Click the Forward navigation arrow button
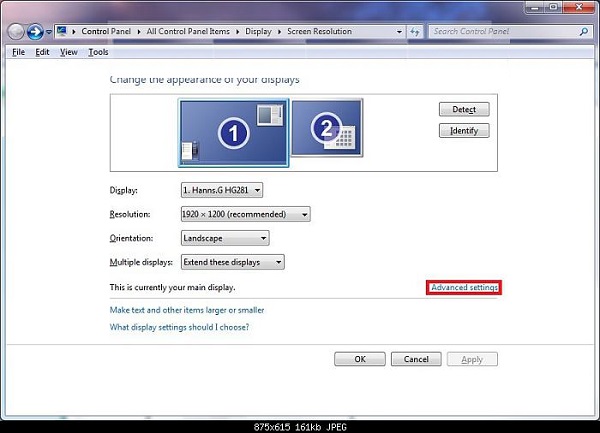 pos(35,31)
